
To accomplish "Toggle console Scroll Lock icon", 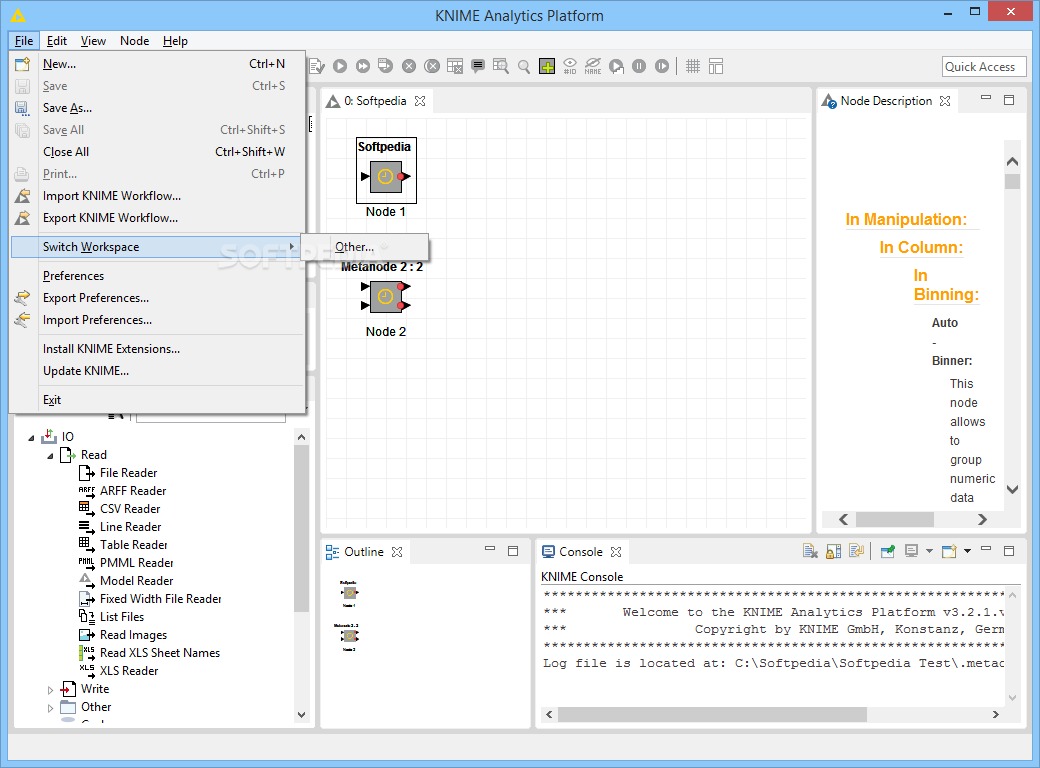I will click(x=833, y=551).
